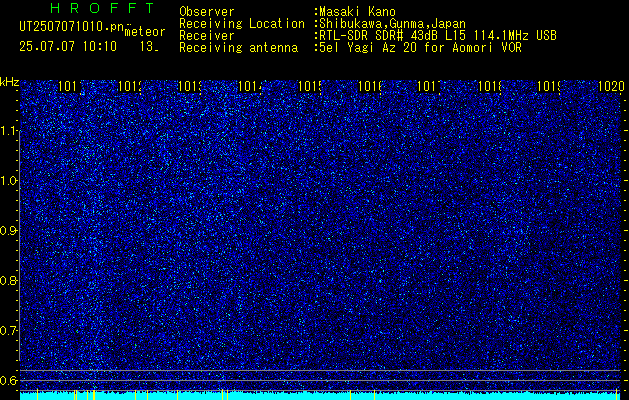Click the 1017 time marker
This screenshot has height=400, width=629.
[x=429, y=86]
